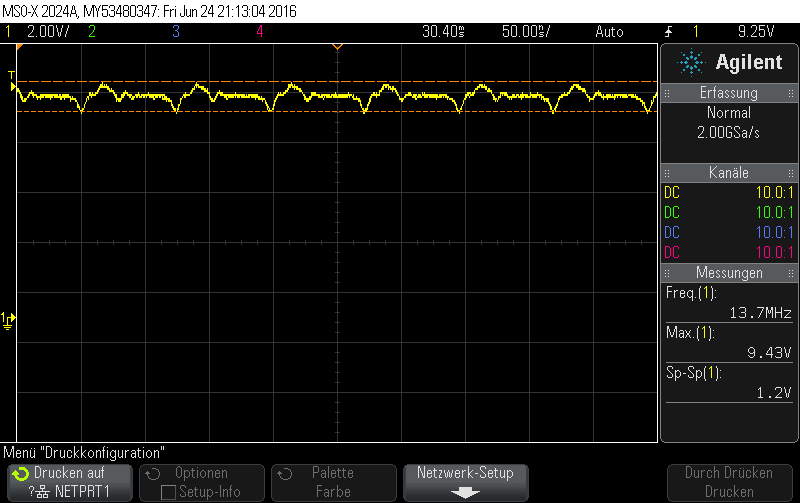
Task: Click the Sp-Sp(1) 1.2V measurement
Action: point(729,383)
